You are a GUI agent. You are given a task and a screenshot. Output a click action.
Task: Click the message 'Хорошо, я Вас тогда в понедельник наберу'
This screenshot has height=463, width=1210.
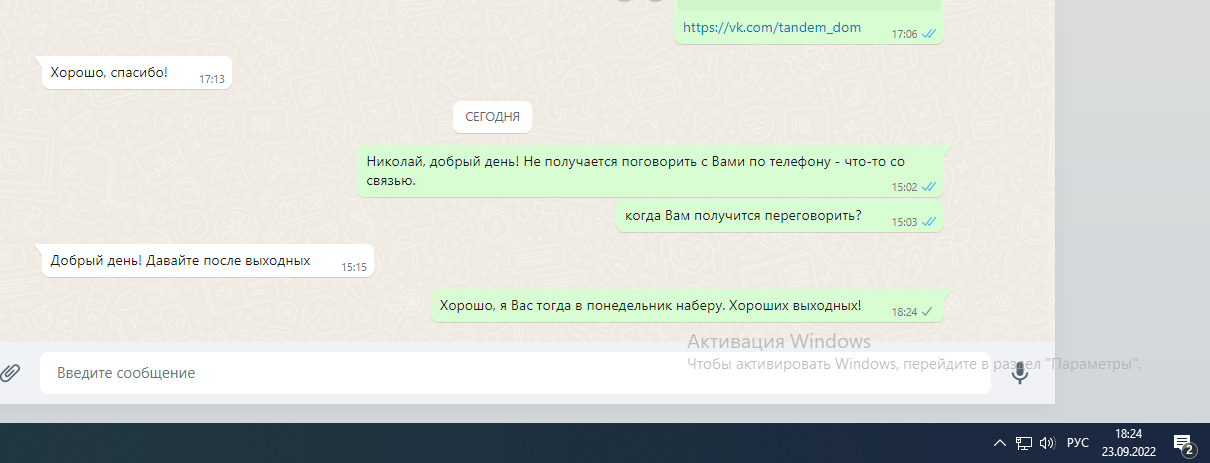(650, 306)
